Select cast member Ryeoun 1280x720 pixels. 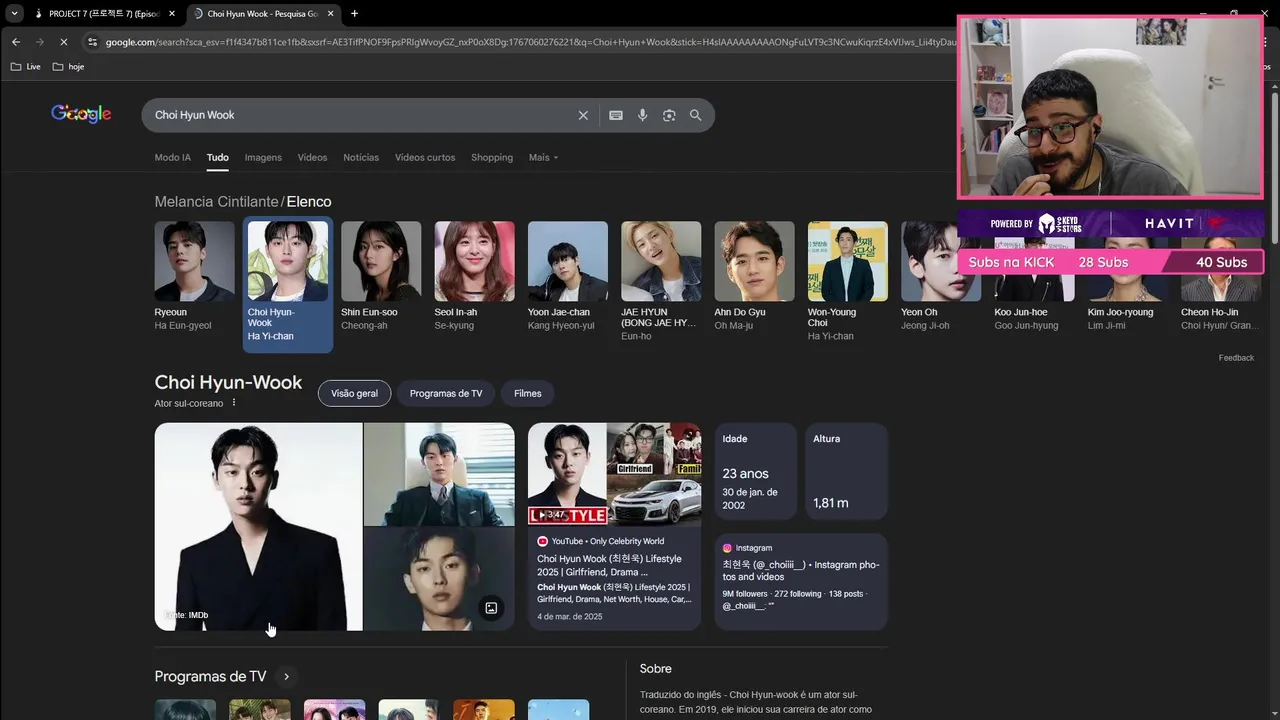[x=195, y=276]
